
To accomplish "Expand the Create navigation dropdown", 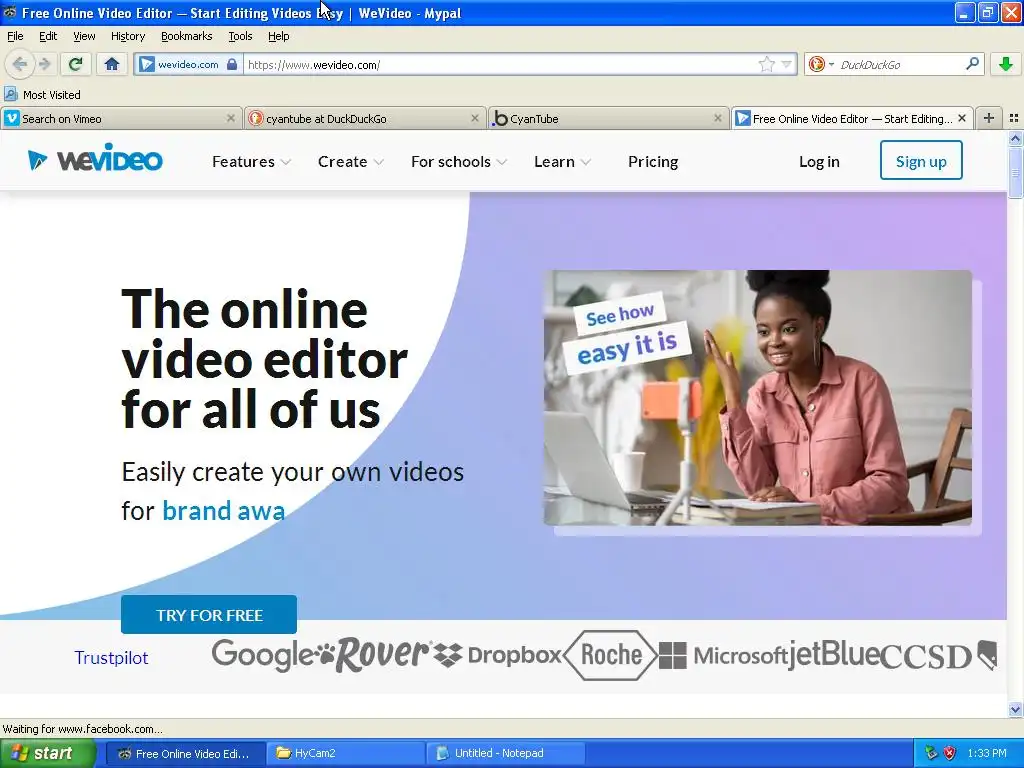I will (x=350, y=161).
